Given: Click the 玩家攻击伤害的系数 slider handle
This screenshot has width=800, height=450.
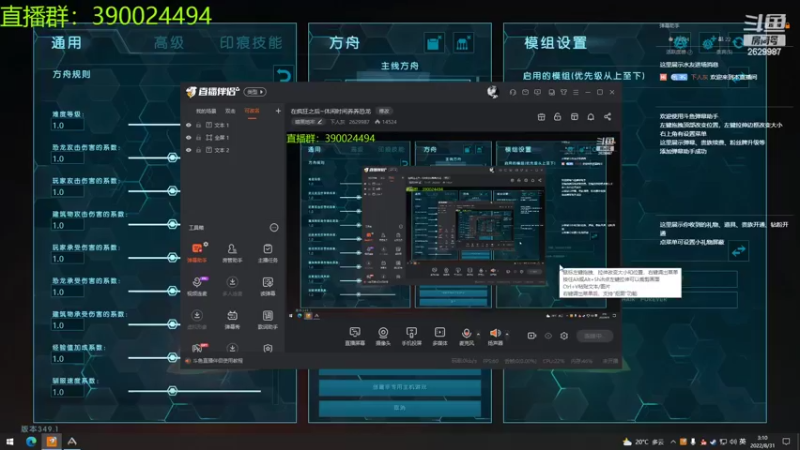Looking at the screenshot, I should click(x=172, y=191).
